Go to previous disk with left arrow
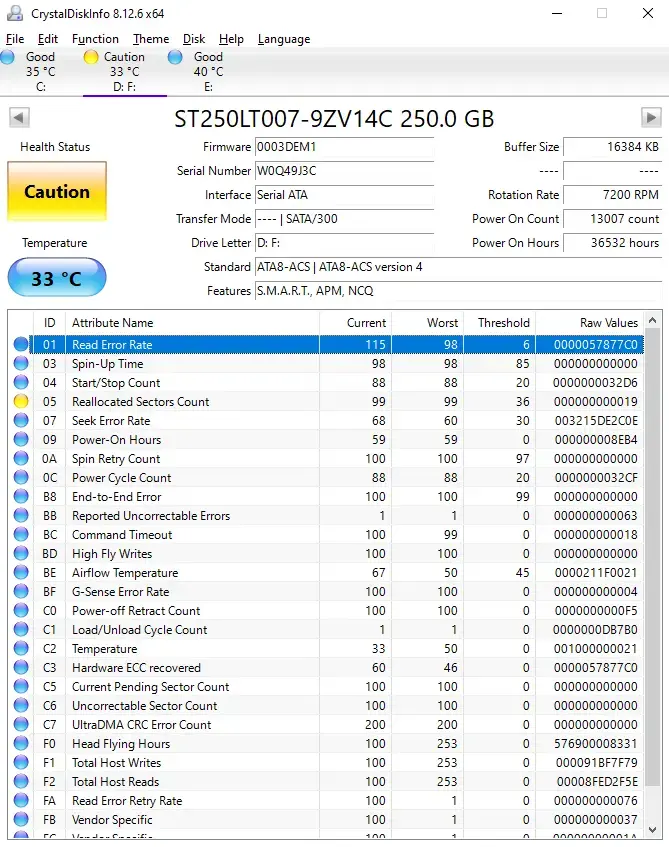Viewport: 669px width, 847px height. (19, 117)
